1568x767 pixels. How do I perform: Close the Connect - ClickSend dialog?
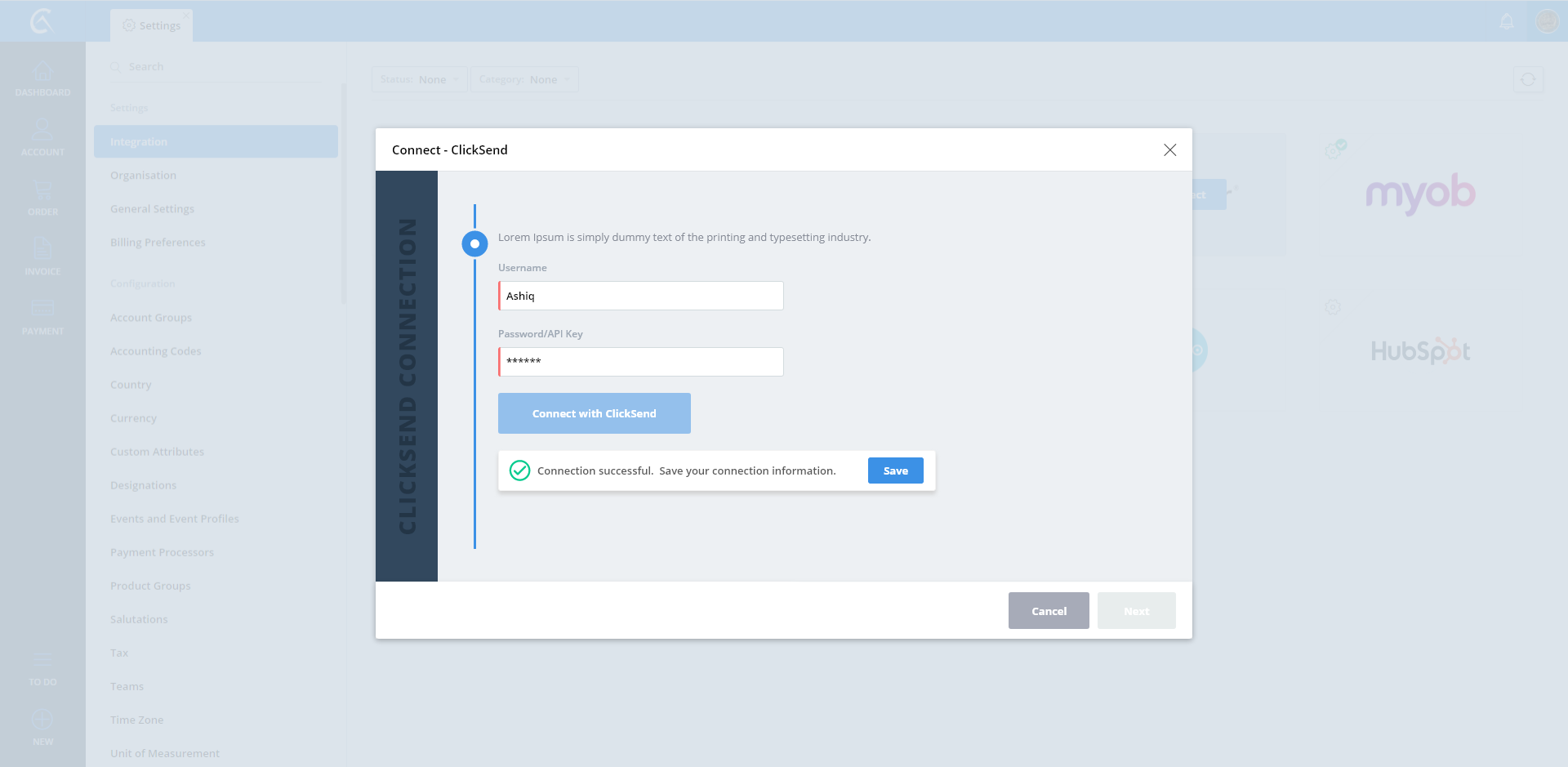click(1169, 150)
